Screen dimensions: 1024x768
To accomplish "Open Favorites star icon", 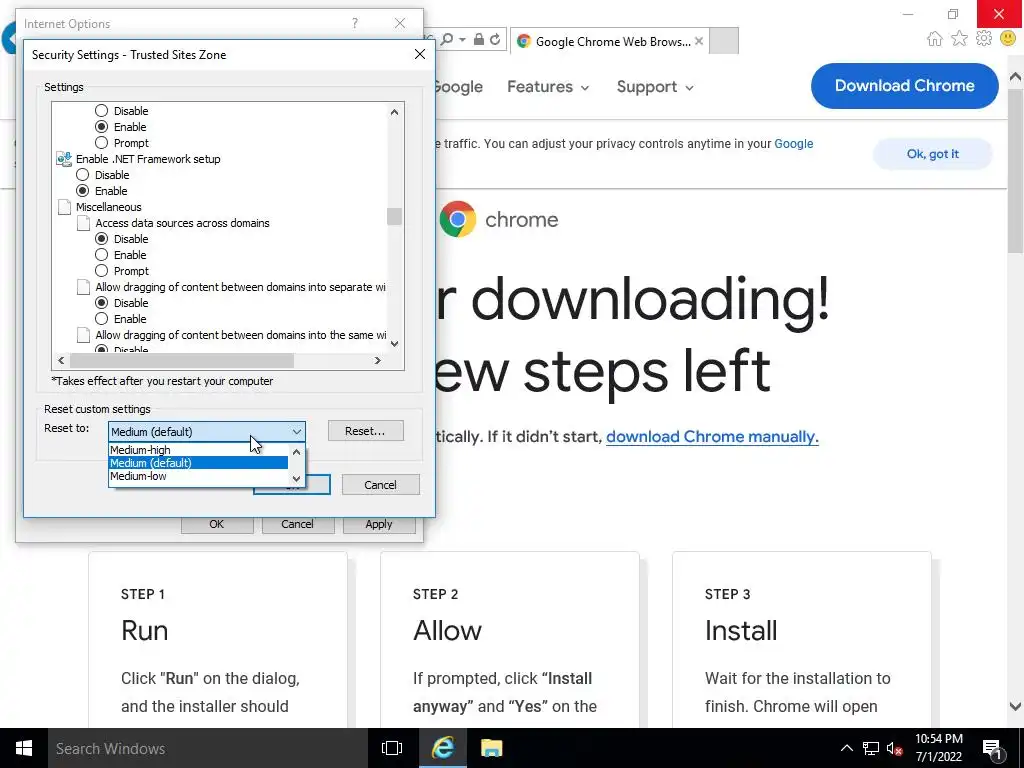I will [x=959, y=39].
